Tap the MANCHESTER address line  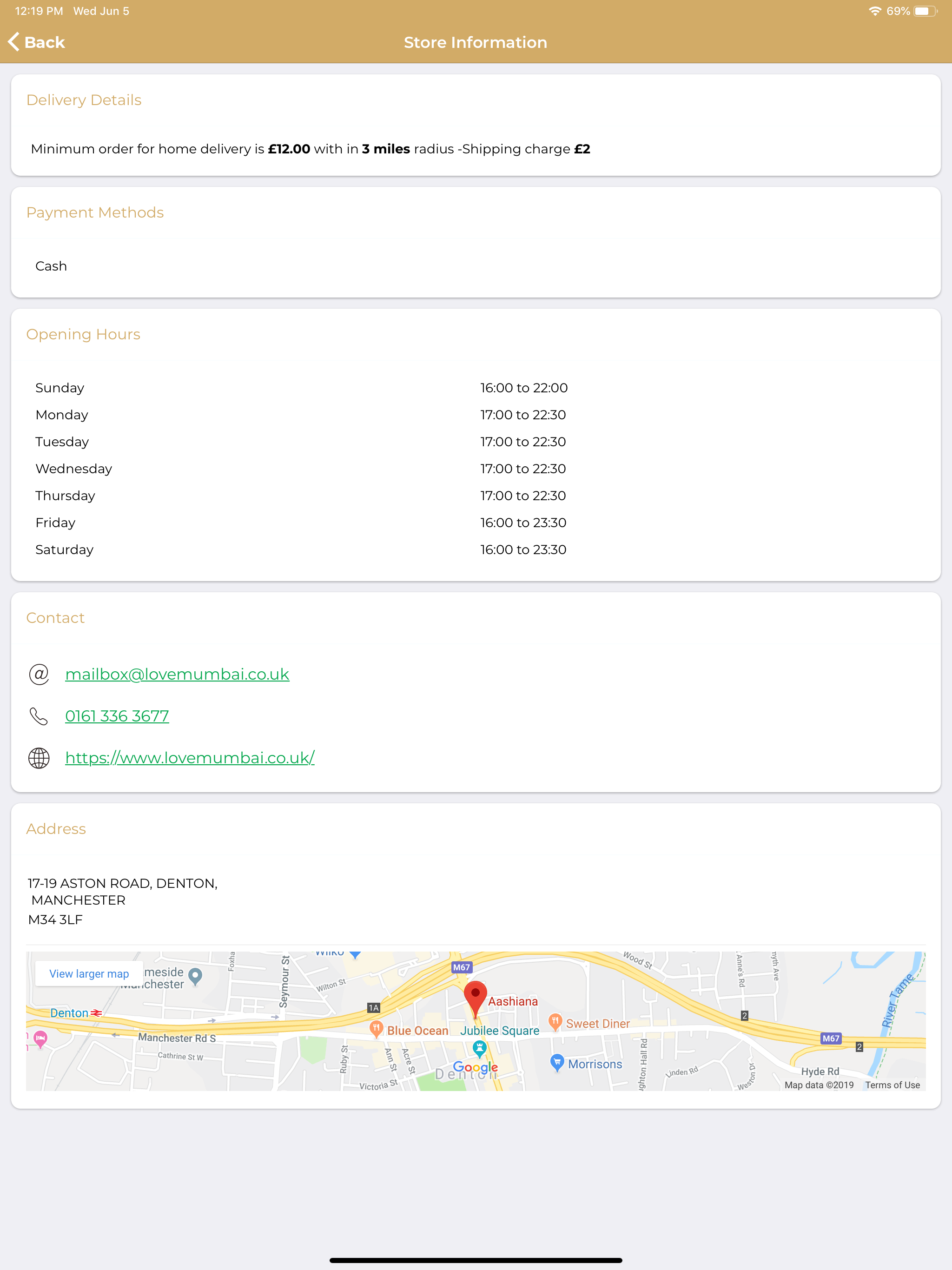click(78, 900)
